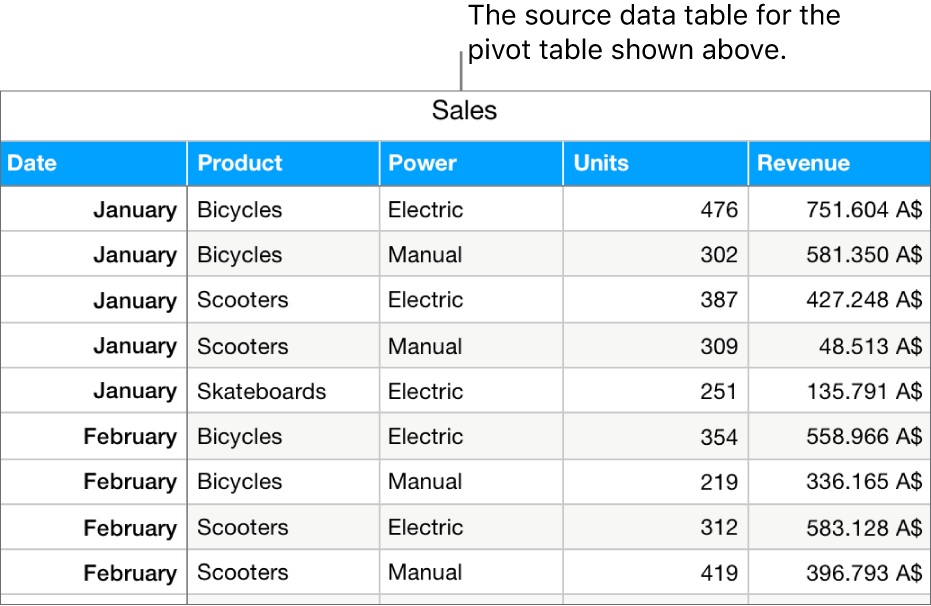Select the 135.791 A$ revenue cell

[864, 391]
